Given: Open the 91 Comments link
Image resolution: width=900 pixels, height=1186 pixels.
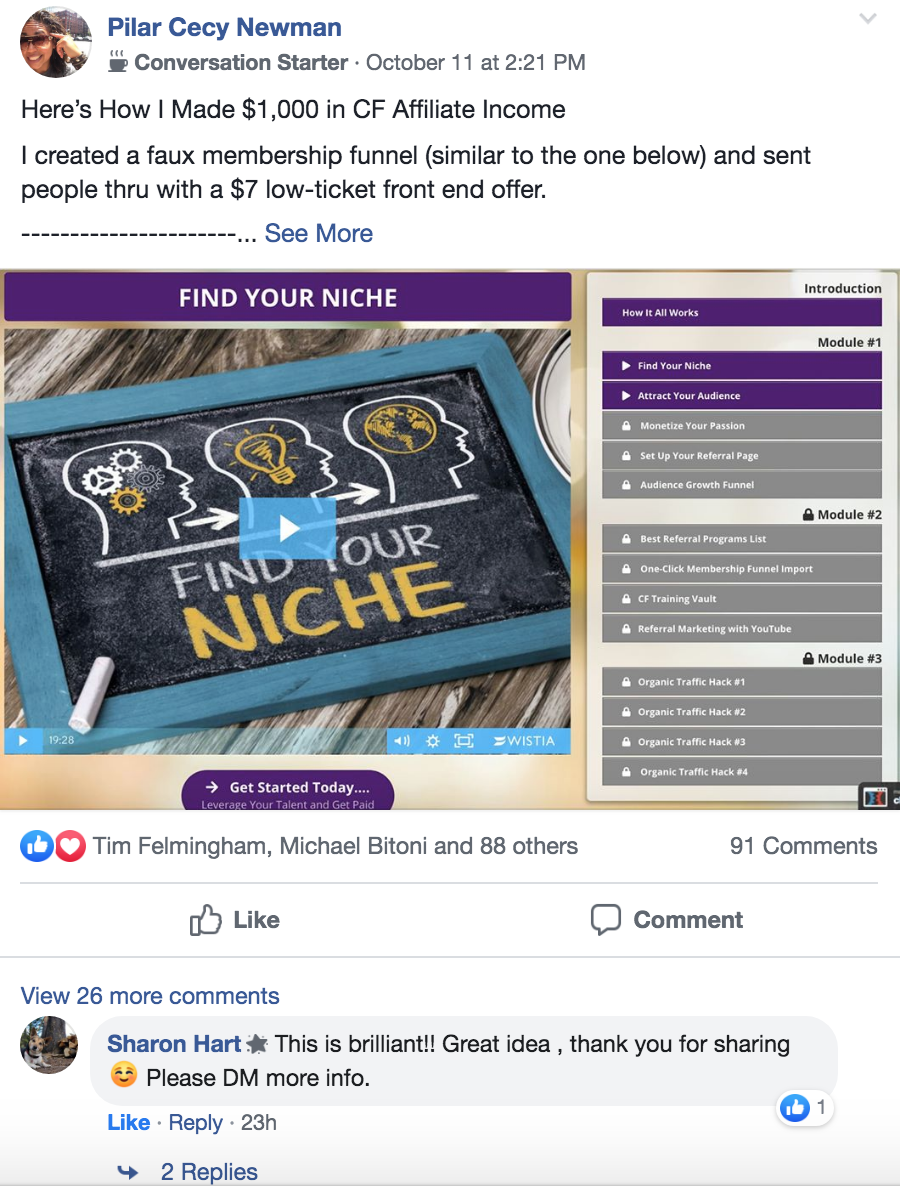Looking at the screenshot, I should [x=803, y=846].
